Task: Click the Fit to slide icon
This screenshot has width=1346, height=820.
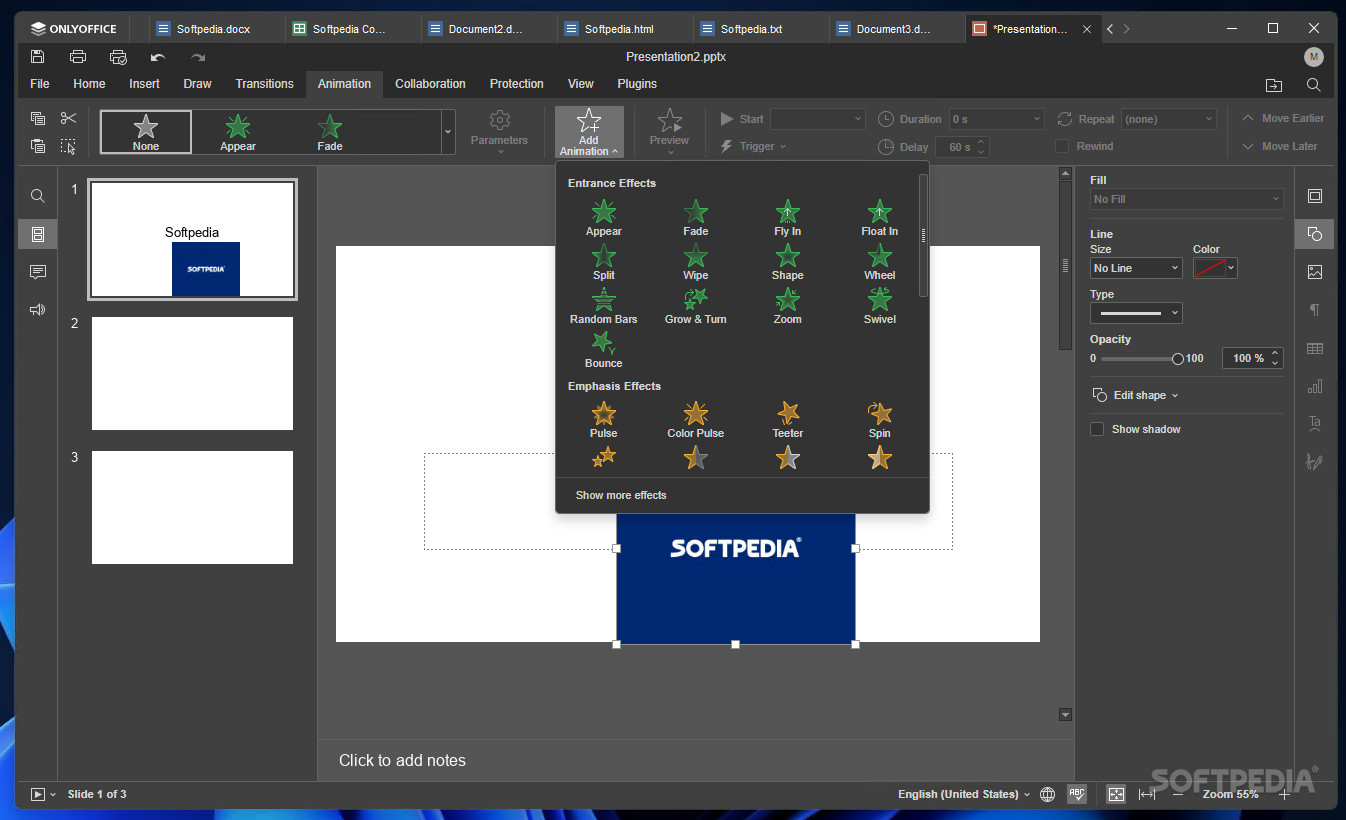Action: click(1116, 794)
